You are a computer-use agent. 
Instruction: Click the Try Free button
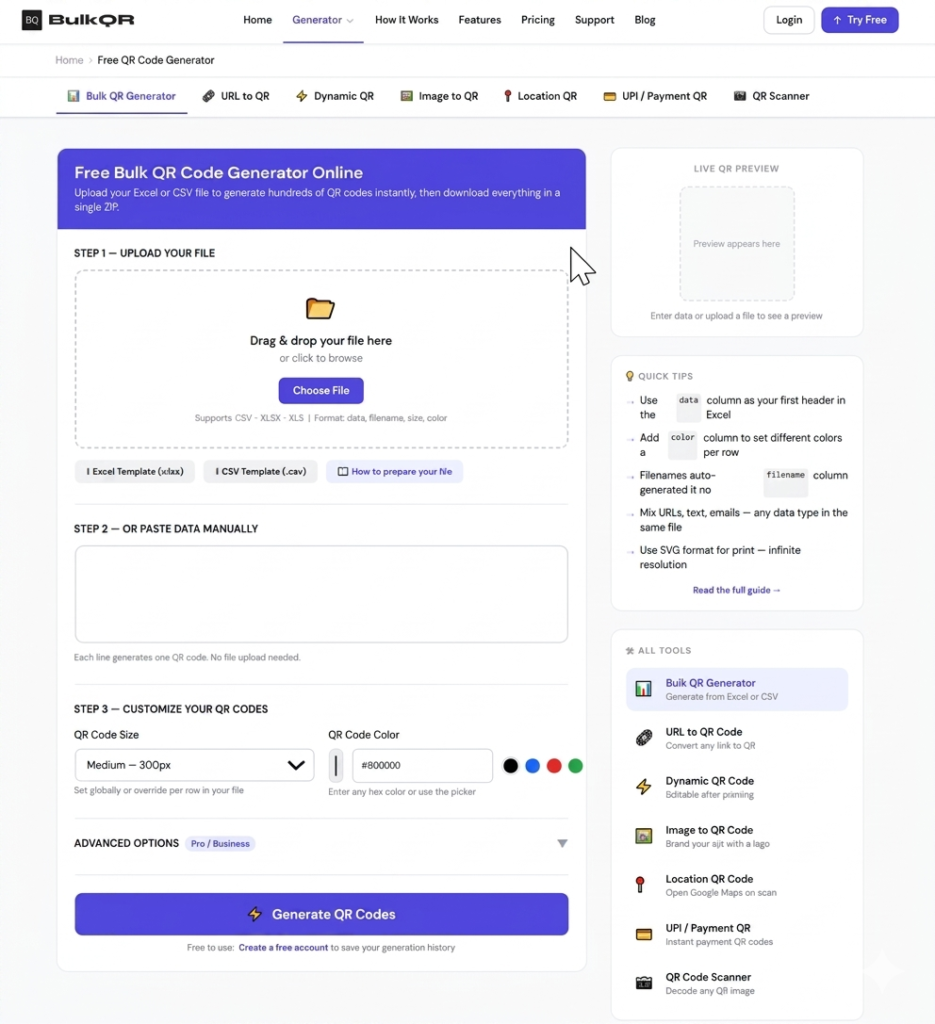(x=859, y=20)
